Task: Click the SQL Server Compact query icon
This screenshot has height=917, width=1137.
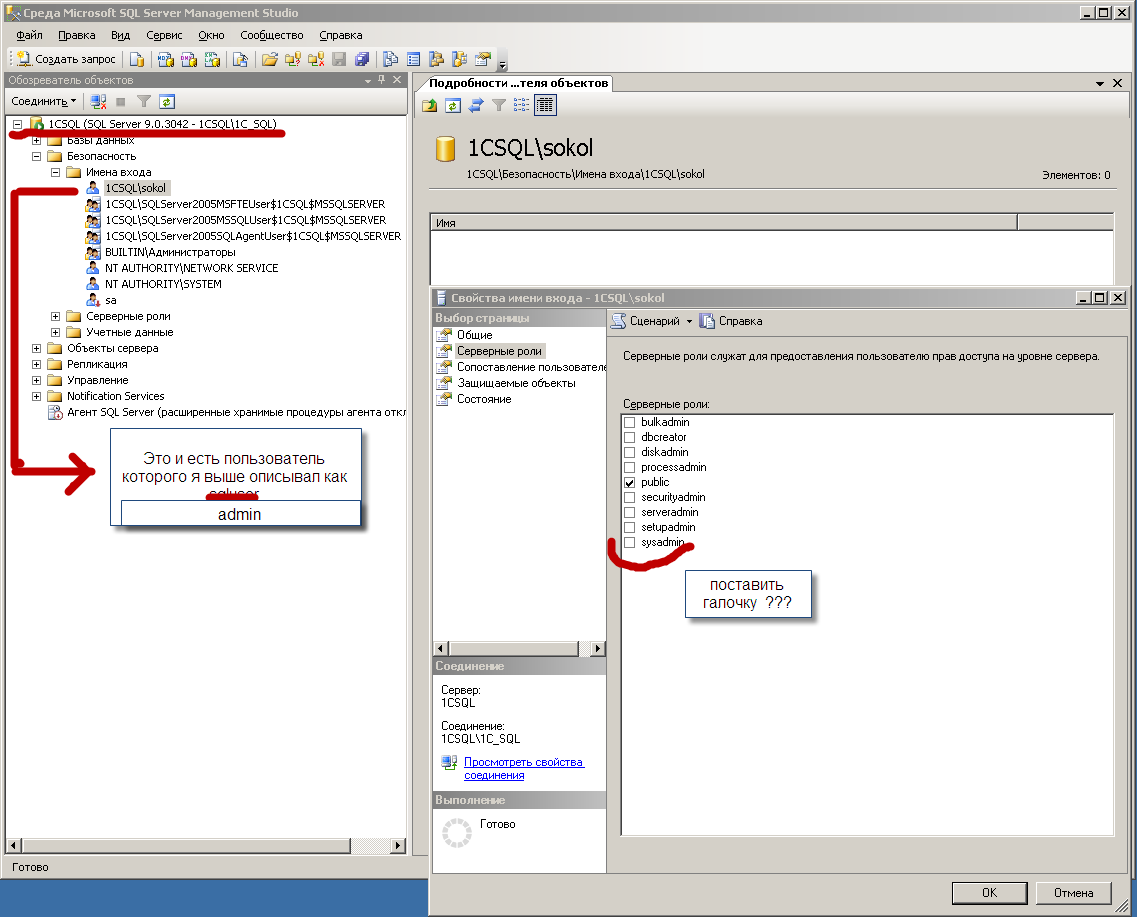Action: [240, 59]
